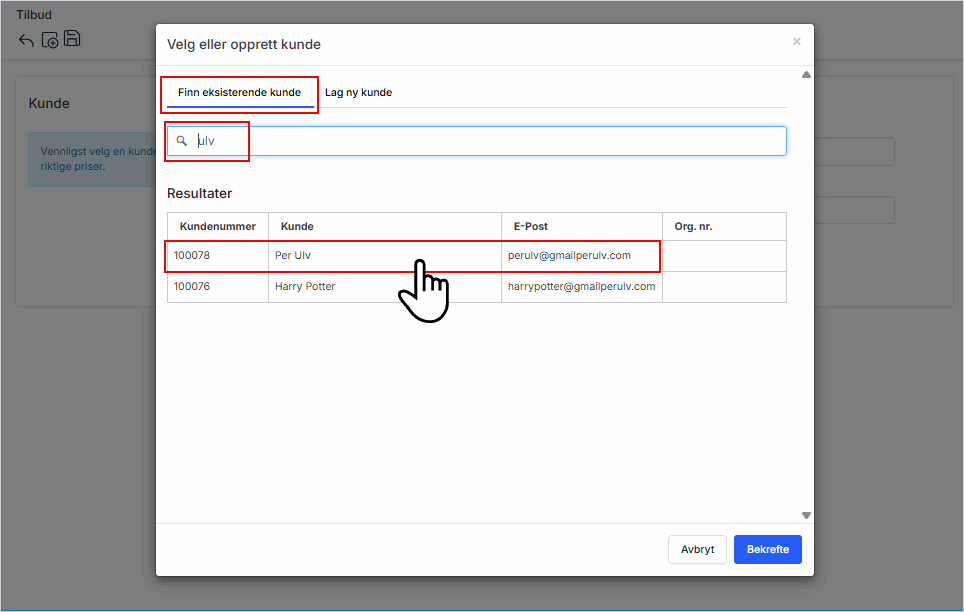The image size is (964, 612).
Task: Click customer number 100076
Action: (x=192, y=287)
